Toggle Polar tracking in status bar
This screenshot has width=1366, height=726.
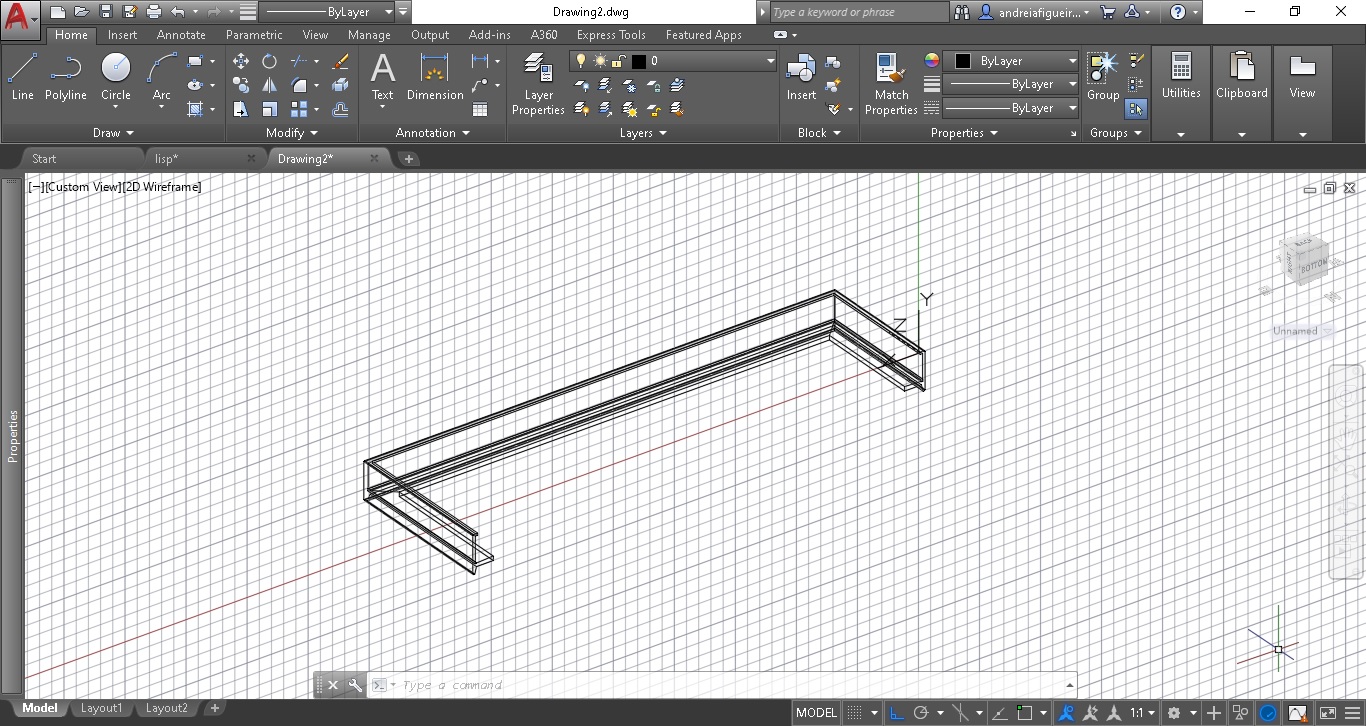921,713
